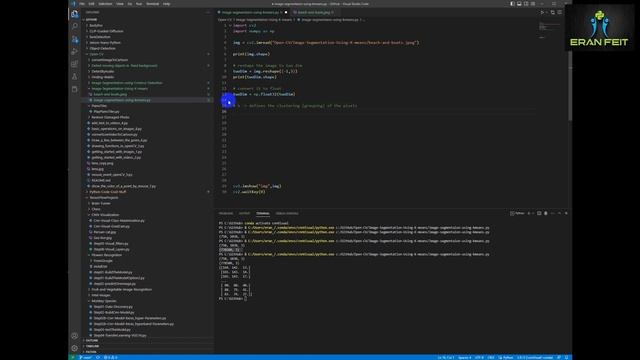Change the Spaces indentation setting
This screenshot has height=360, width=640.
coord(464,358)
